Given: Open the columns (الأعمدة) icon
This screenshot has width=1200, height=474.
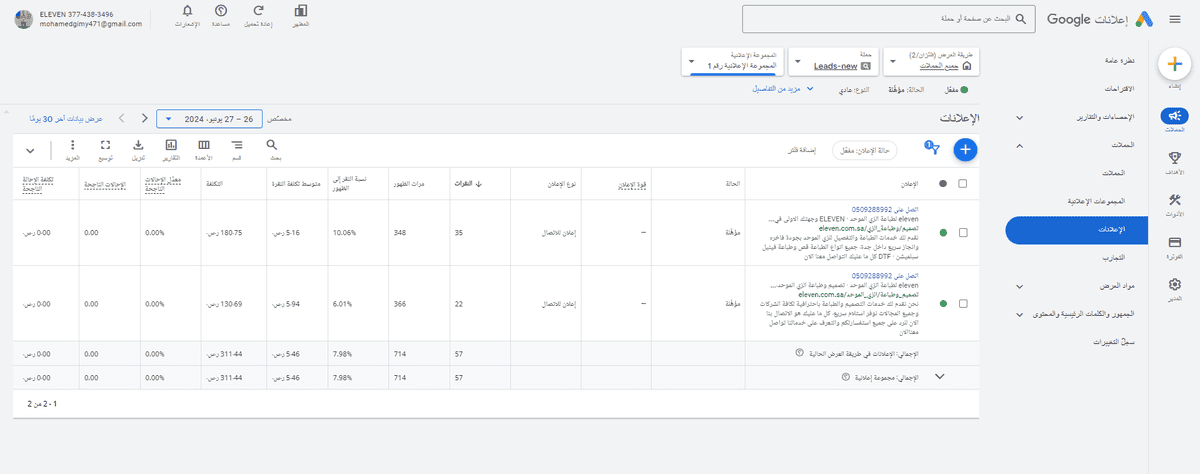Looking at the screenshot, I should coord(204,149).
